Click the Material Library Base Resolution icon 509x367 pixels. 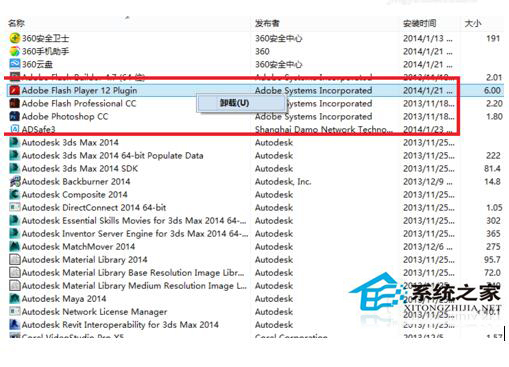click(15, 272)
